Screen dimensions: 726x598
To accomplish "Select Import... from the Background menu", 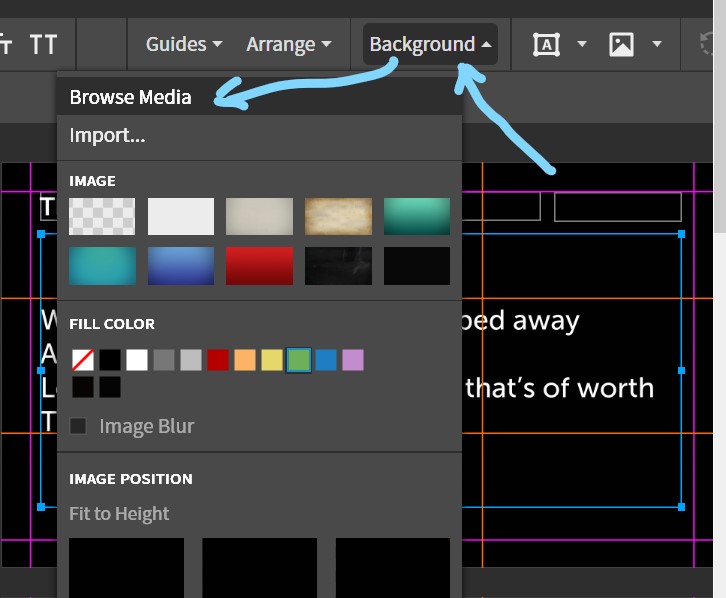I will (107, 135).
